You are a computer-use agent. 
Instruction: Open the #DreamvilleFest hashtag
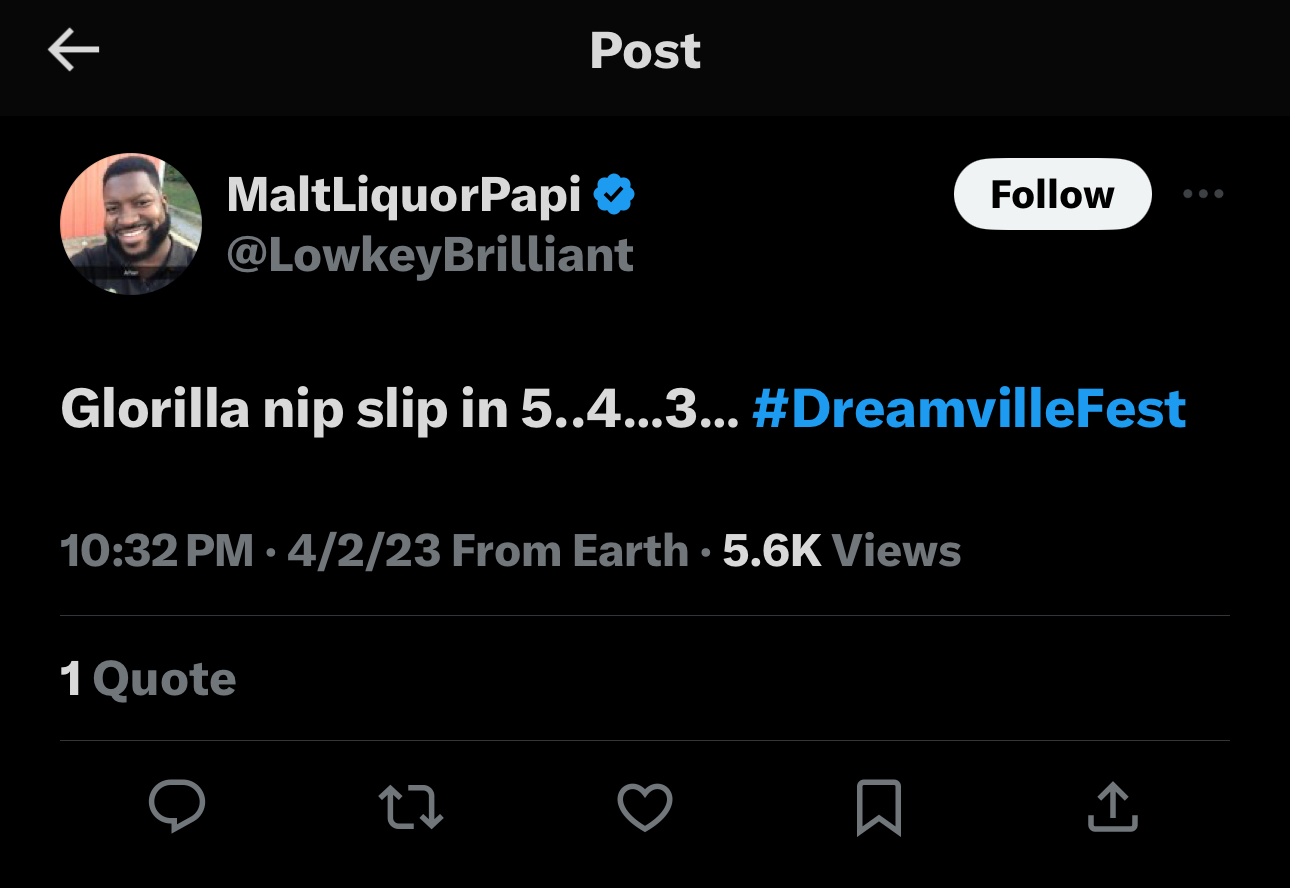968,409
